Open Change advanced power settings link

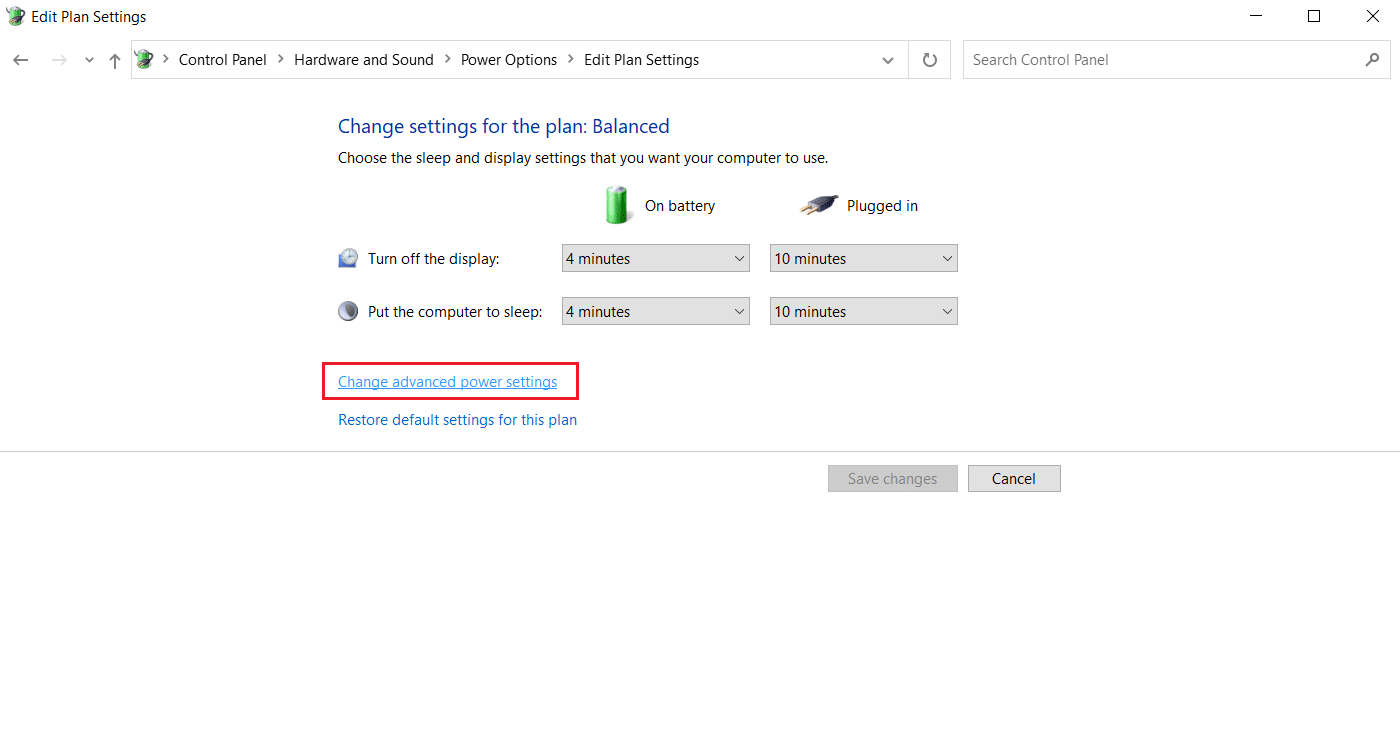(448, 382)
